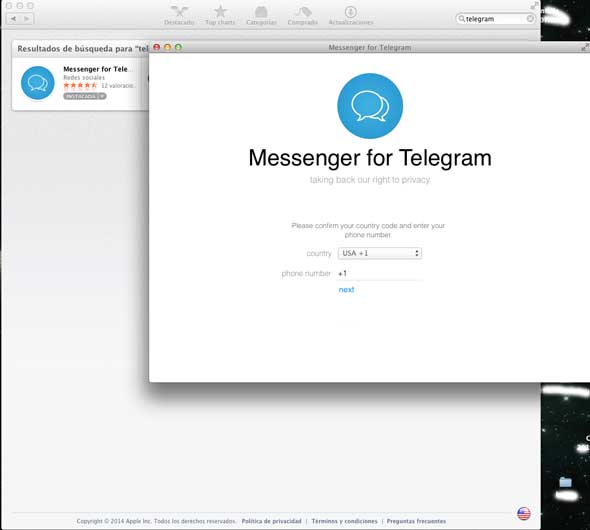The height and width of the screenshot is (530, 590).
Task: Open Messenger for Telegram app icon in results
Action: 38,83
